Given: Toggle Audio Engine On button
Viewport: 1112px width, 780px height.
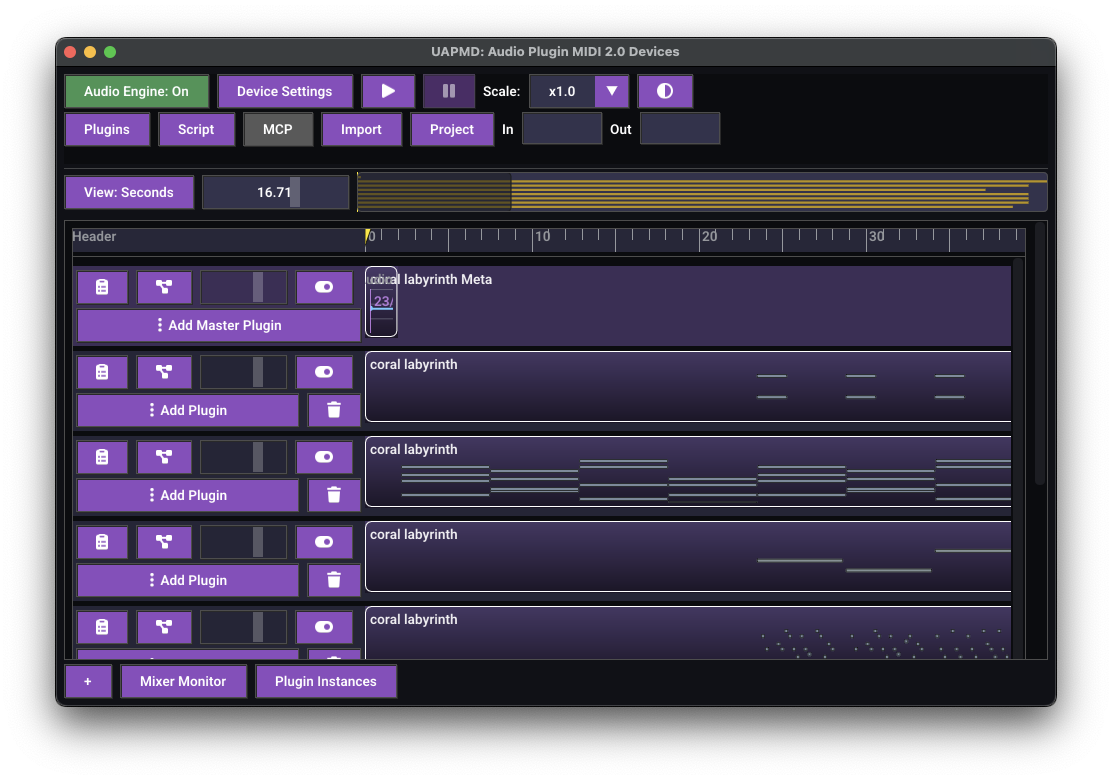Looking at the screenshot, I should [137, 91].
